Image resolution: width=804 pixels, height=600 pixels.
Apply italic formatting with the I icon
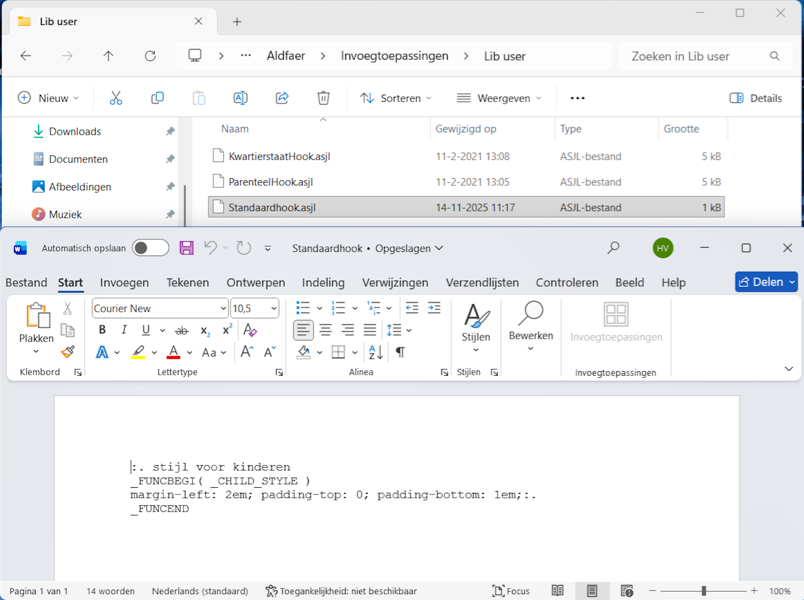click(124, 330)
